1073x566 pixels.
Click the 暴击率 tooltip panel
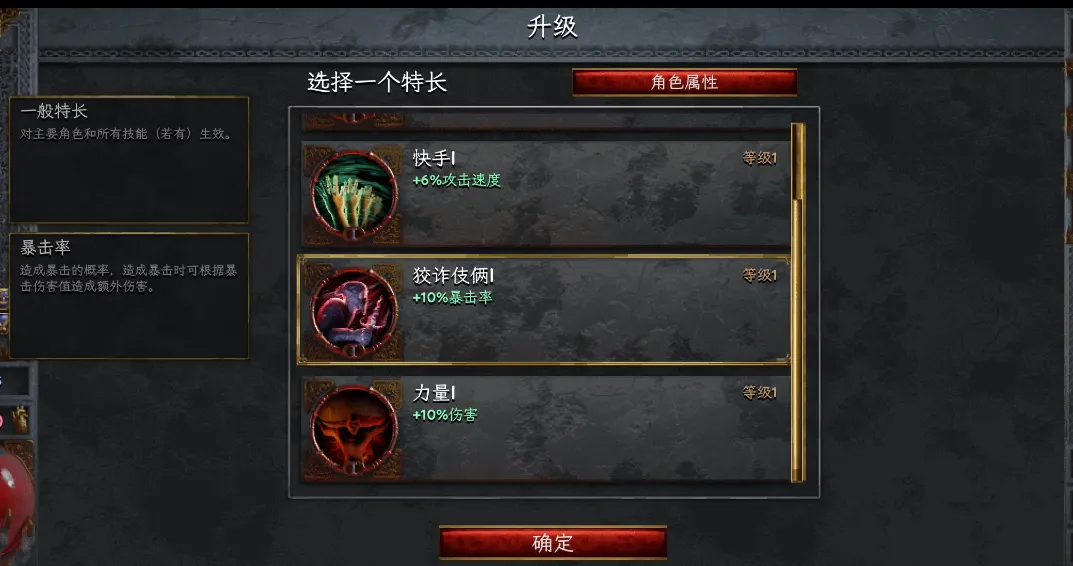[x=129, y=296]
